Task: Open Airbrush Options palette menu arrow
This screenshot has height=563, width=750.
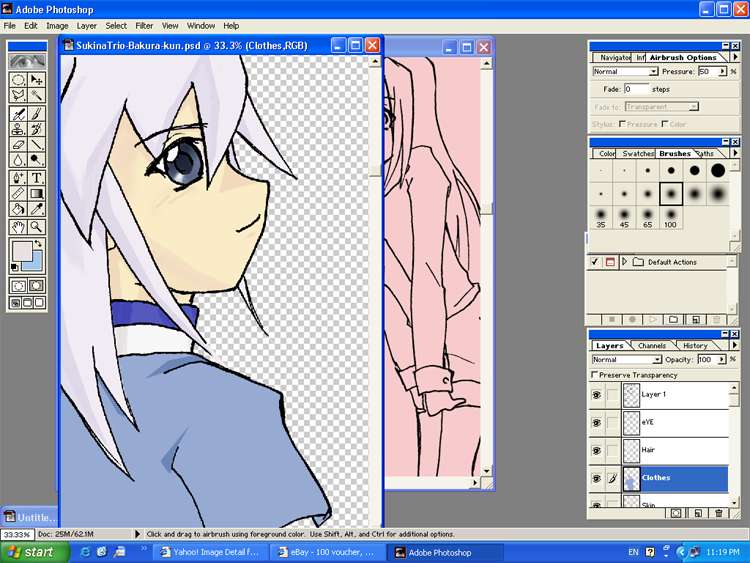Action: 735,57
